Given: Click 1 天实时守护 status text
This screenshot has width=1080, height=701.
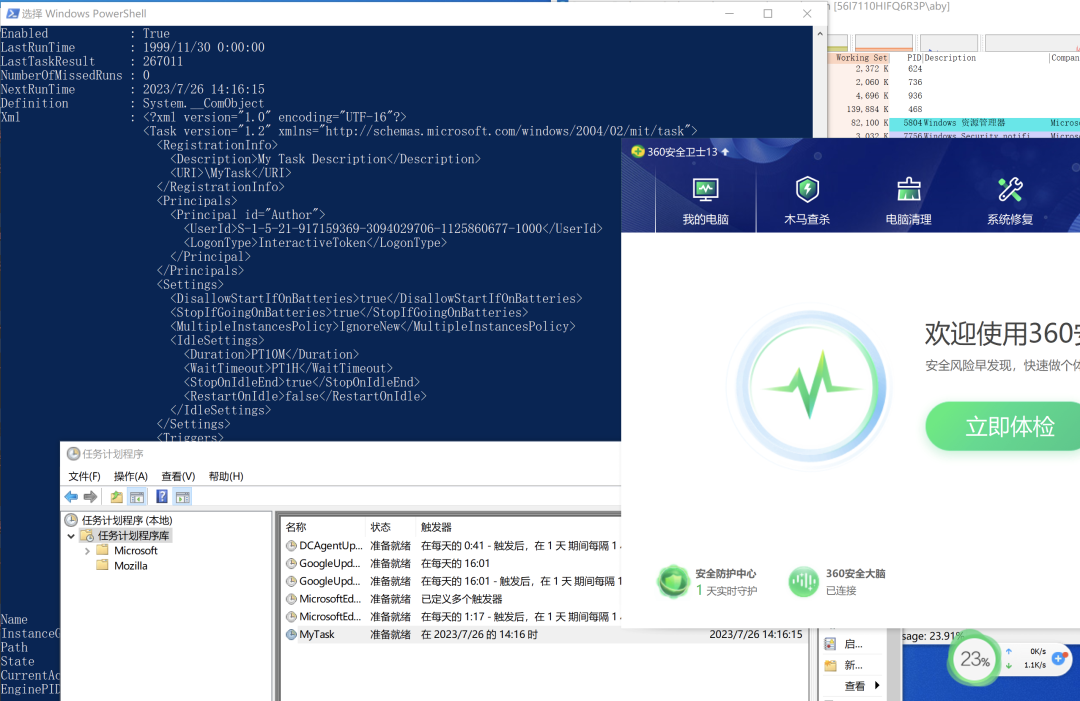Looking at the screenshot, I should click(x=727, y=591).
